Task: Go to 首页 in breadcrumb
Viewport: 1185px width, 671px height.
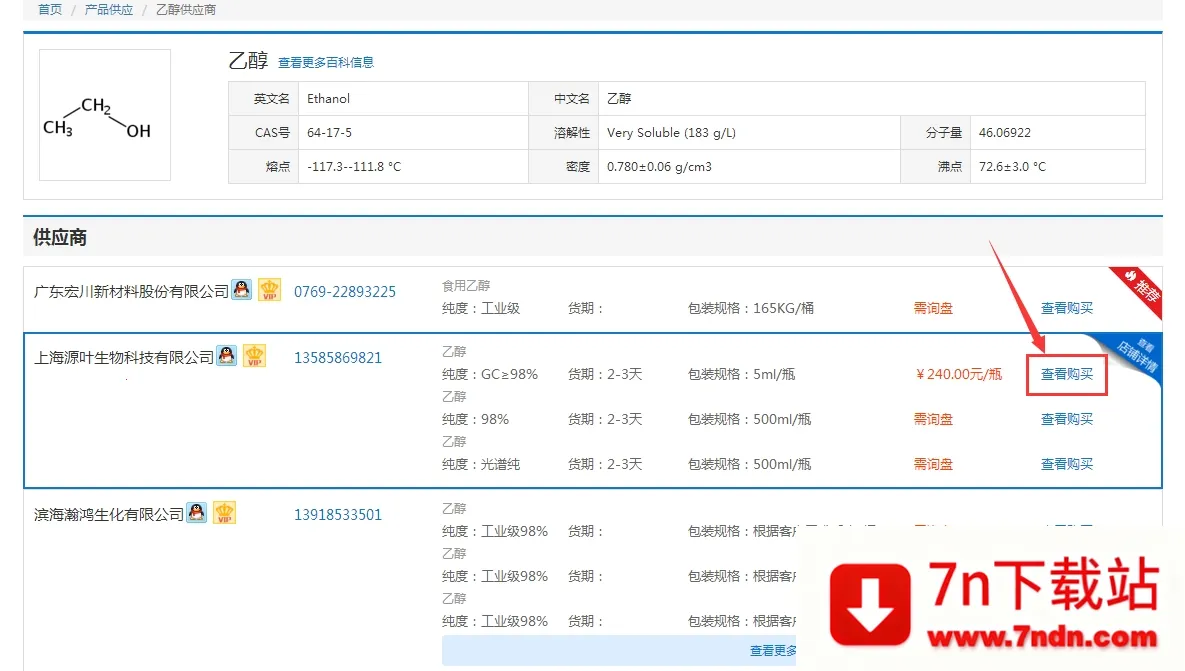Action: point(50,10)
